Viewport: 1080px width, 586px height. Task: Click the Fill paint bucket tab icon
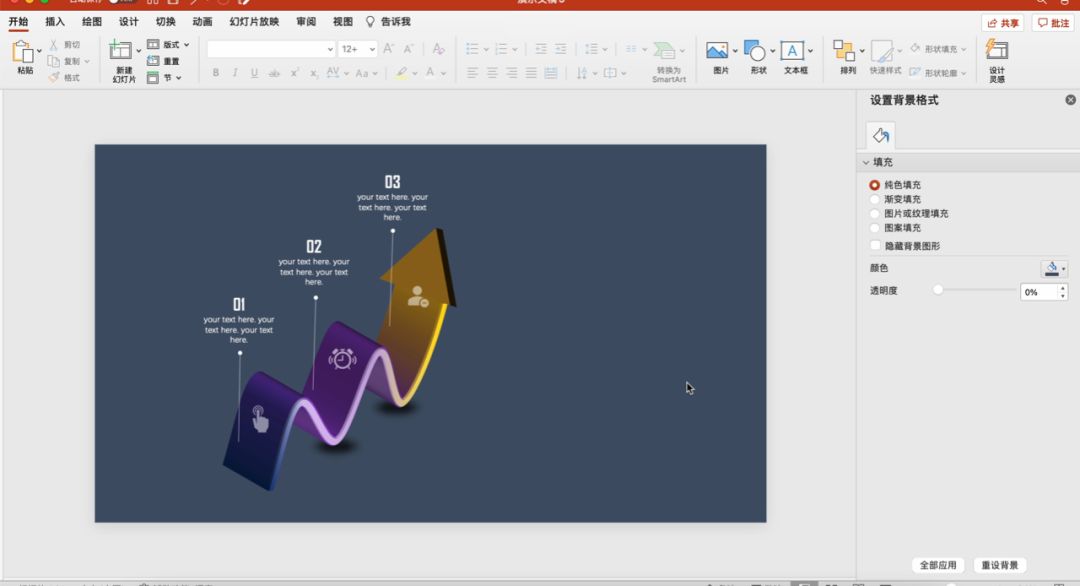pos(881,135)
